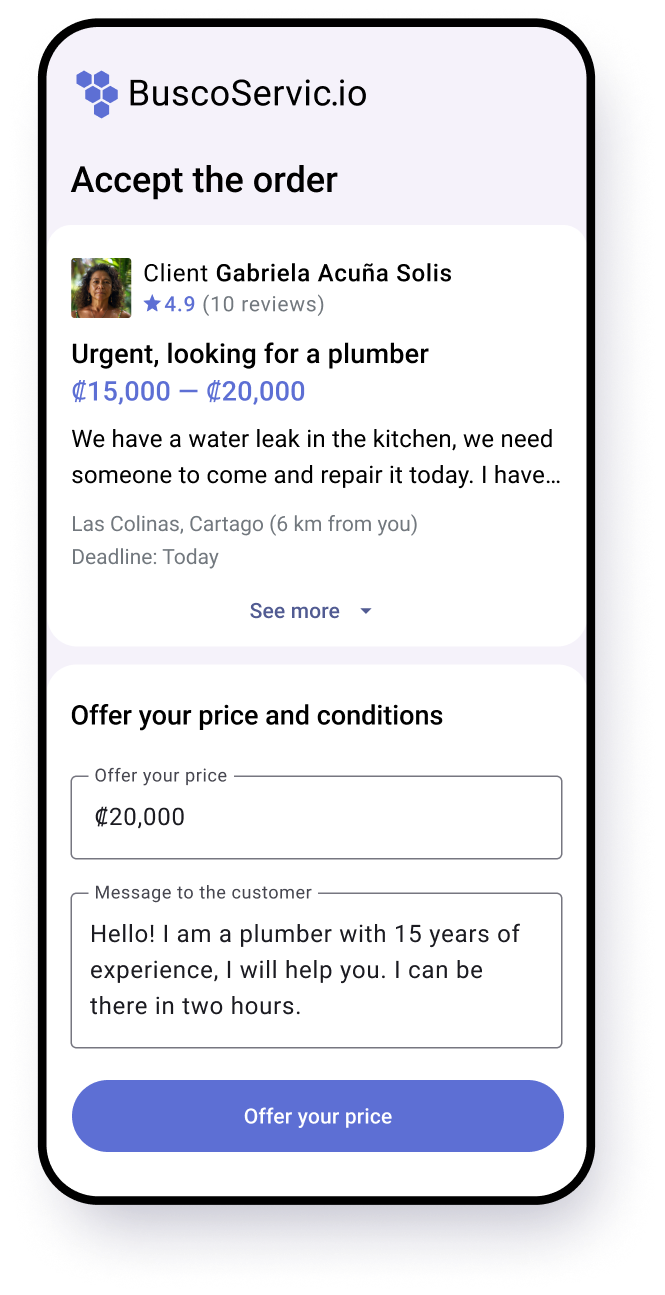Click the See more link text

tap(294, 611)
